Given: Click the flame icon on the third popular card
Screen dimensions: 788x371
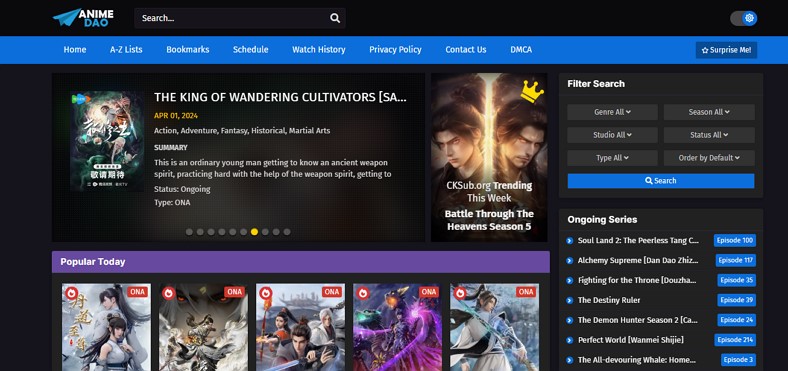Looking at the screenshot, I should pos(265,293).
